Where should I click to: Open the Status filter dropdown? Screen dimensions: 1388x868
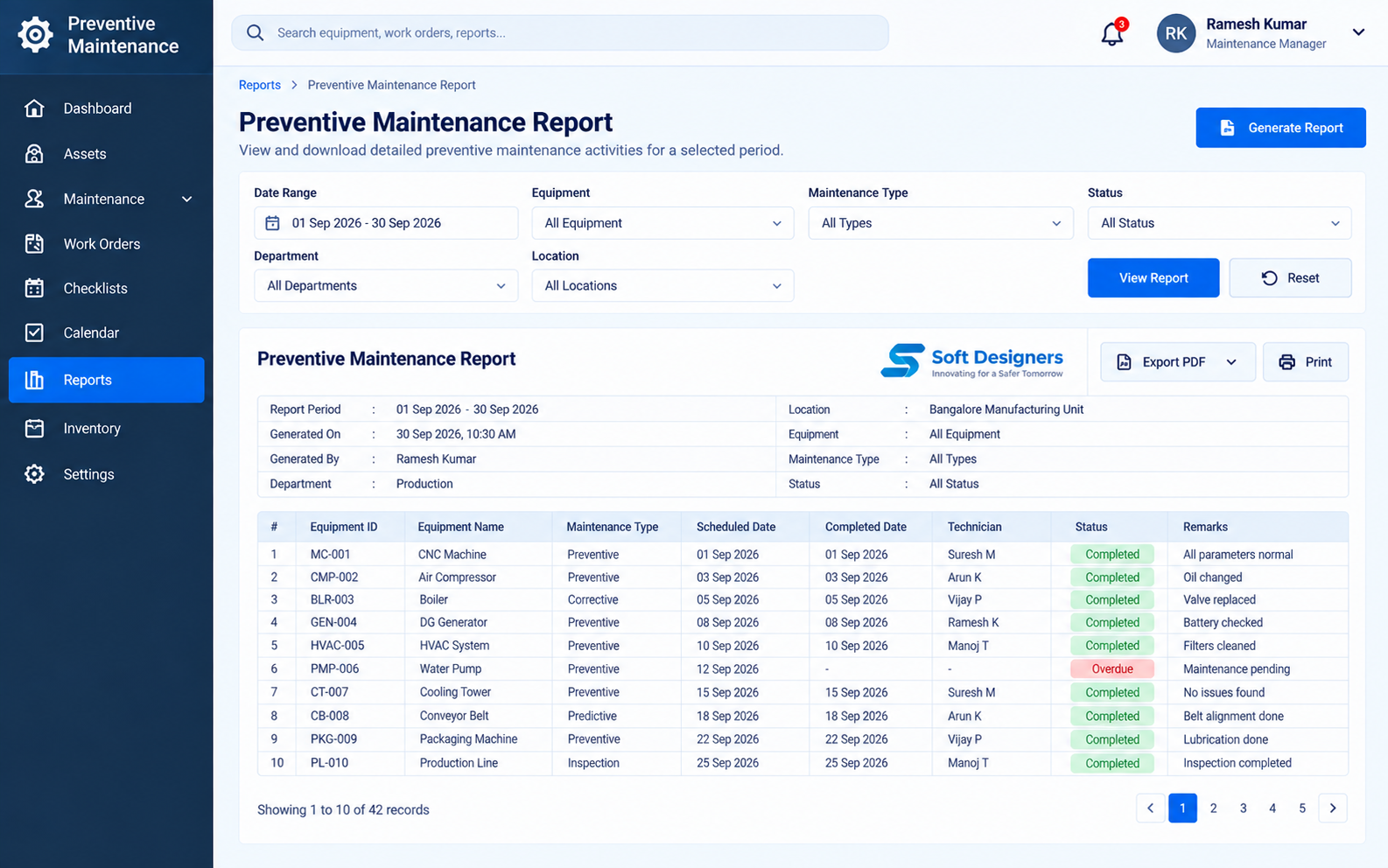(1219, 223)
